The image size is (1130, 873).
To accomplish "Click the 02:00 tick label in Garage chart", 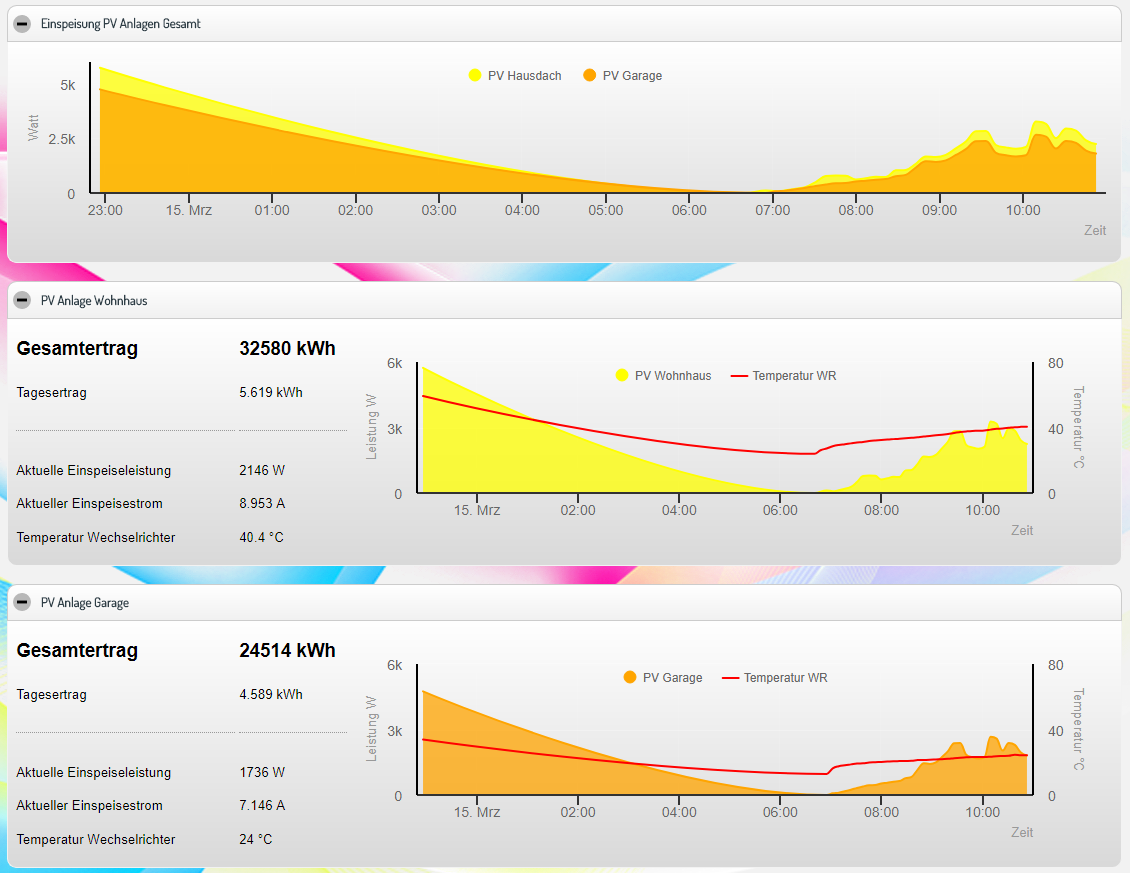I will pos(578,812).
